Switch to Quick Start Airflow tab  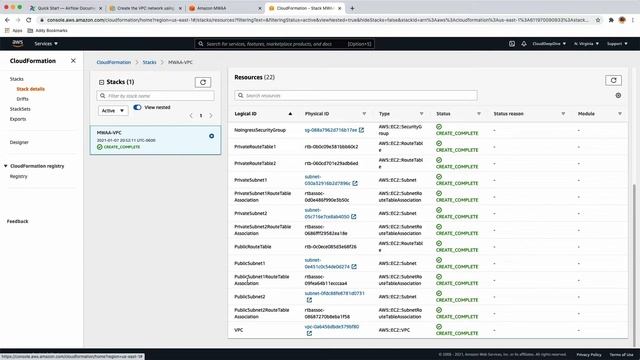pos(65,8)
